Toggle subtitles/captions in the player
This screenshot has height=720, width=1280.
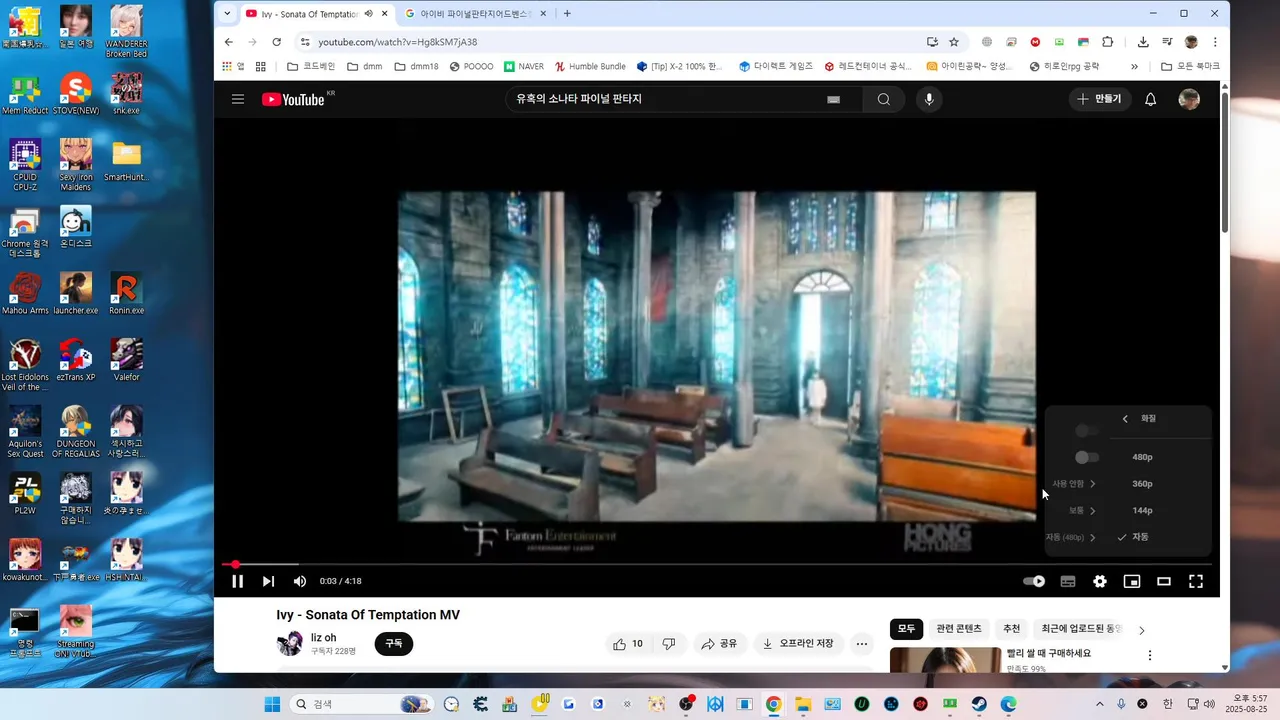coord(1067,581)
